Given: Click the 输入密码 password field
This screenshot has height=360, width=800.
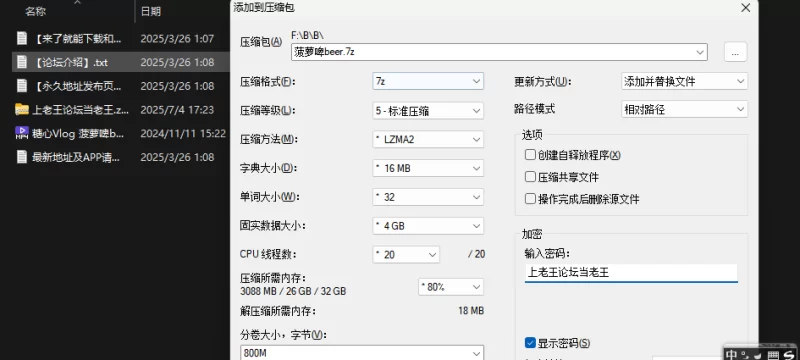Looking at the screenshot, I should (x=631, y=273).
